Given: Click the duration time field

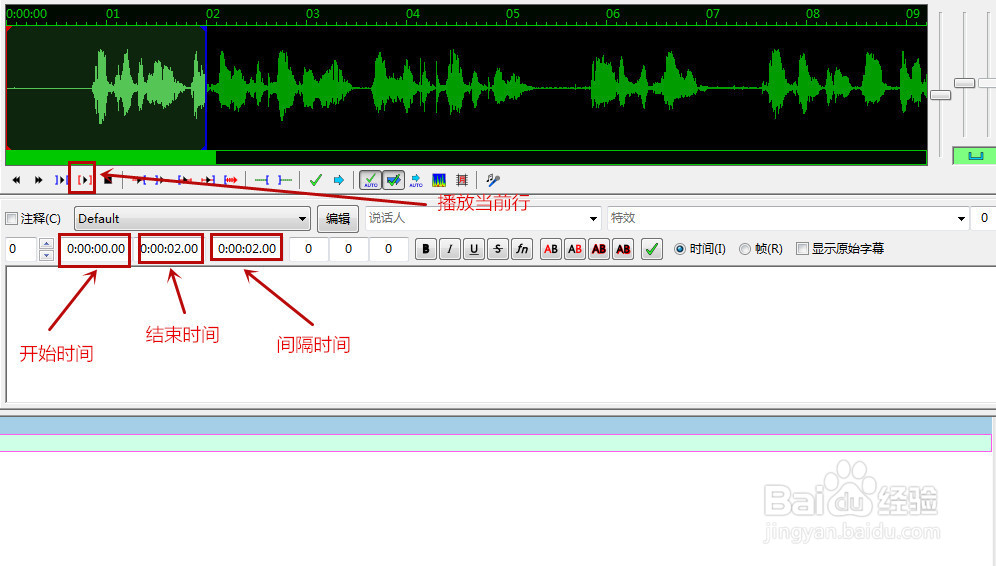Looking at the screenshot, I should tap(246, 249).
